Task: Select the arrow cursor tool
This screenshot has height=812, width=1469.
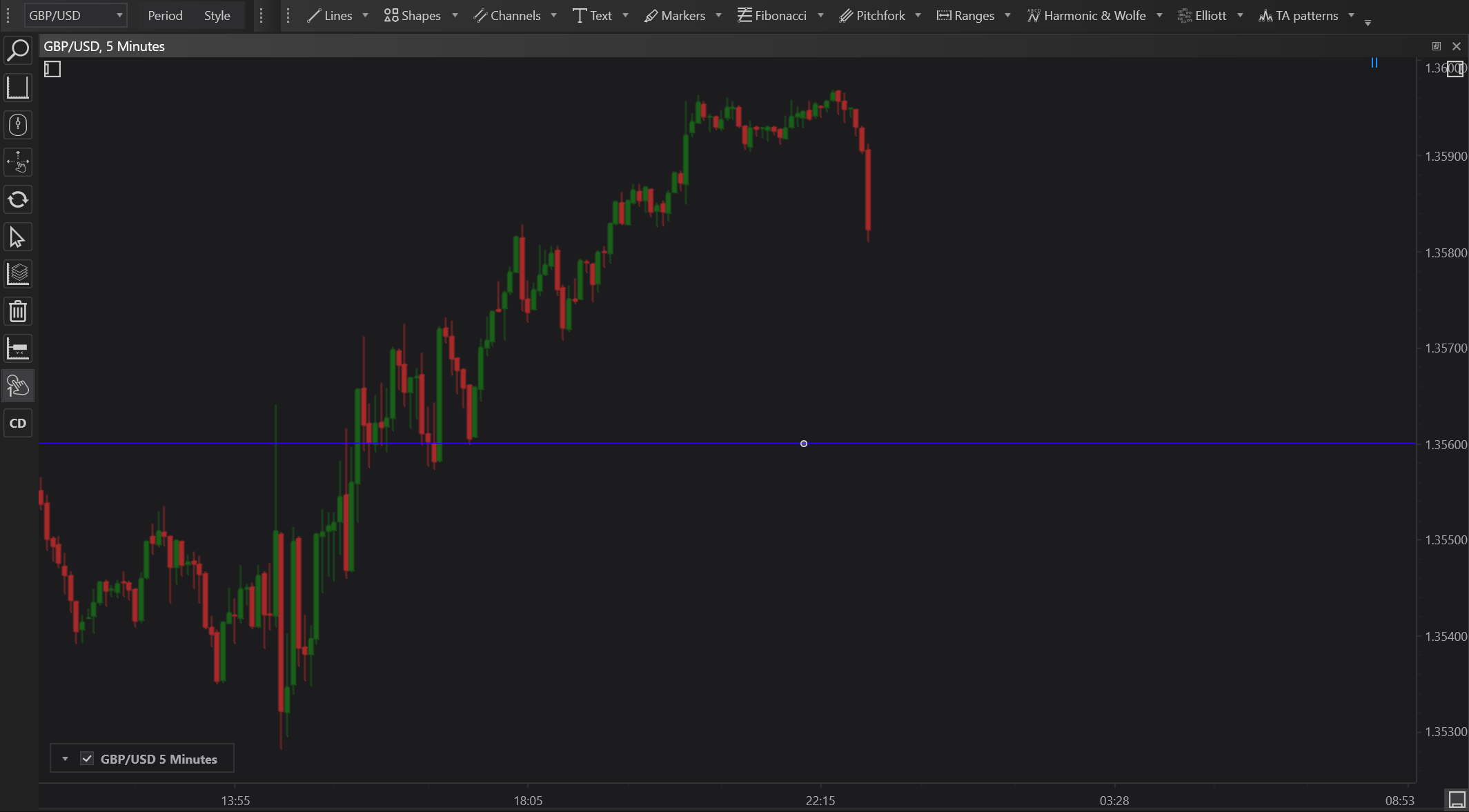Action: pos(18,237)
